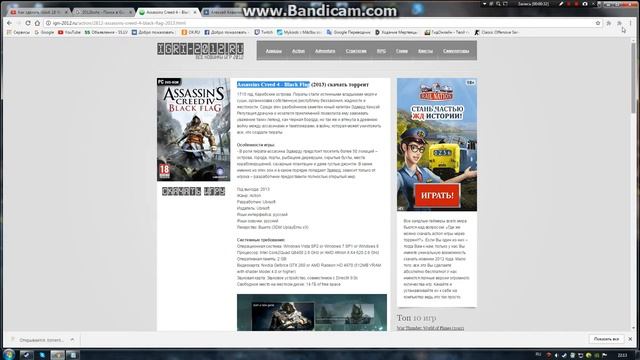Open the Chrome three-dot menu

631,23
